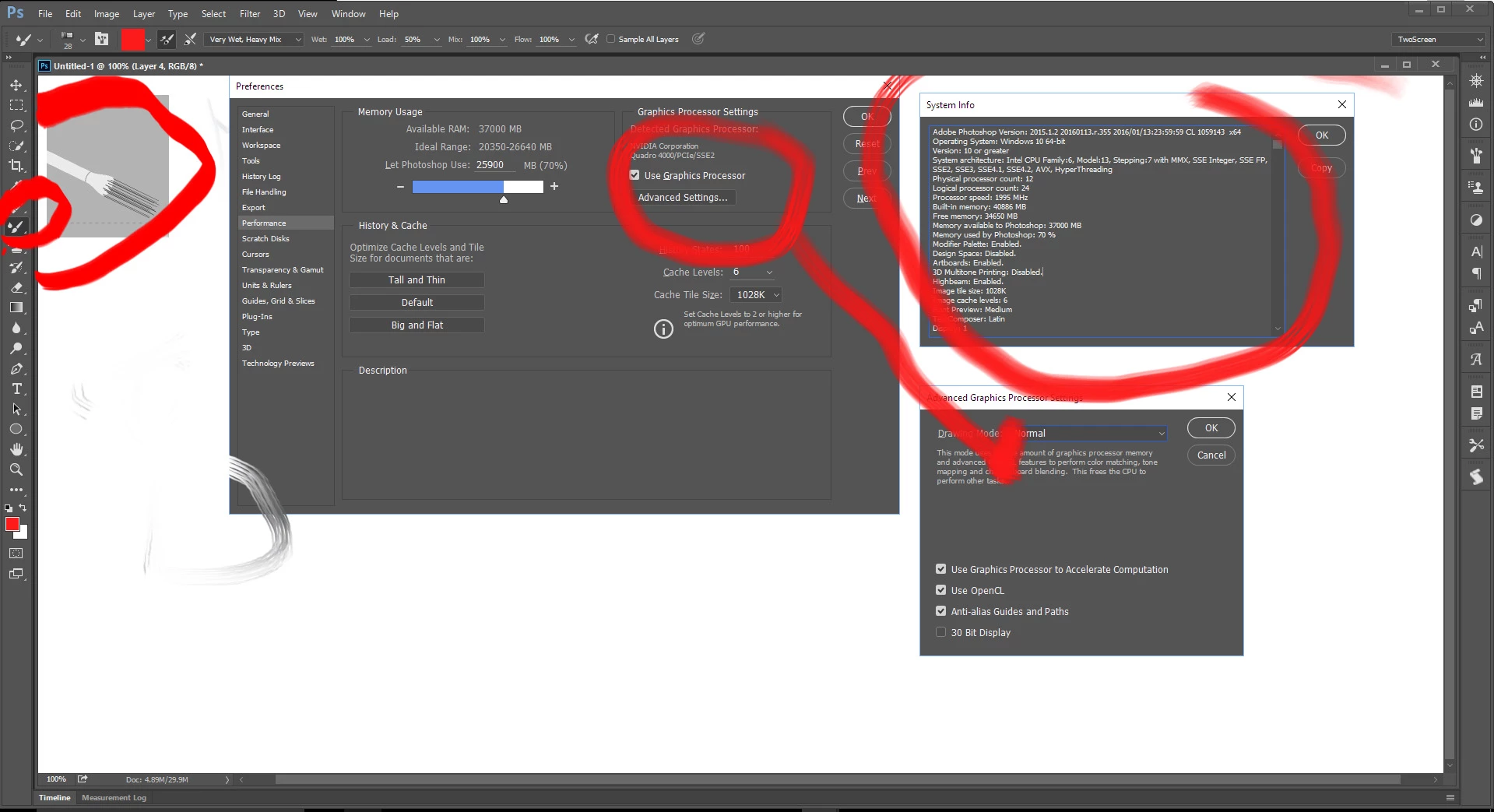Open the Info panel icon
This screenshot has width=1494, height=812.
1476,125
